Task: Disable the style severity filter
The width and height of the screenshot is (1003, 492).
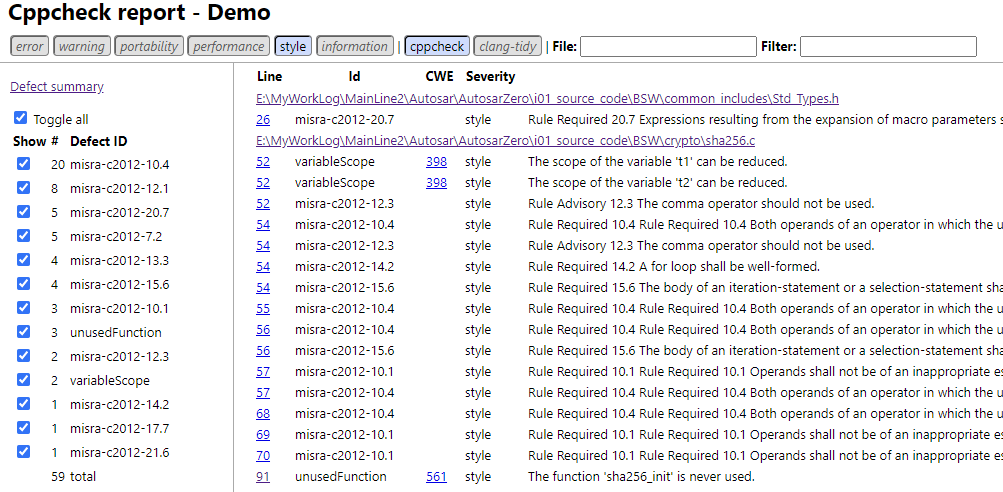Action: click(293, 46)
